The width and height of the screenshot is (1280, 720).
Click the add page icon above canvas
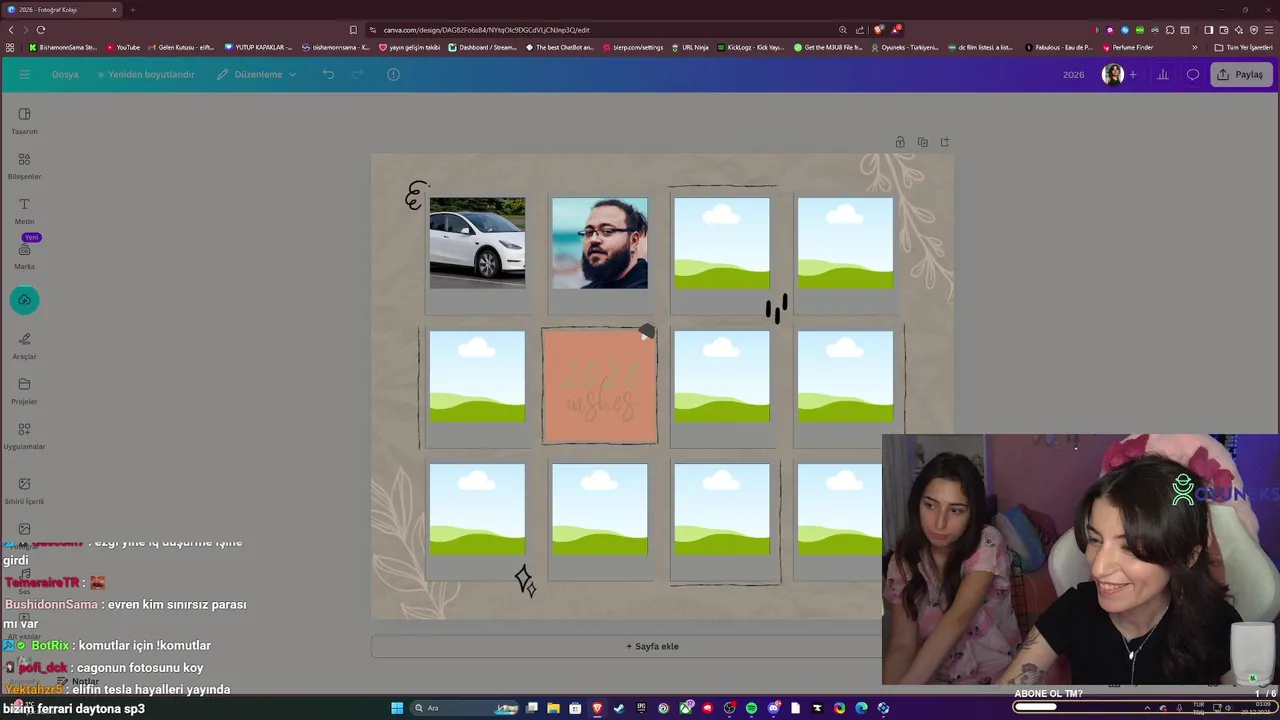945,142
